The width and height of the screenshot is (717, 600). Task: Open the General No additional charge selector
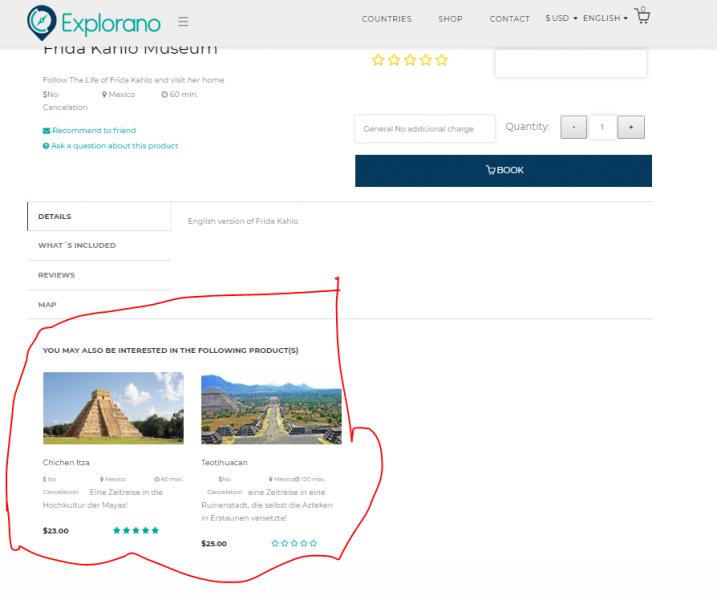(x=425, y=129)
